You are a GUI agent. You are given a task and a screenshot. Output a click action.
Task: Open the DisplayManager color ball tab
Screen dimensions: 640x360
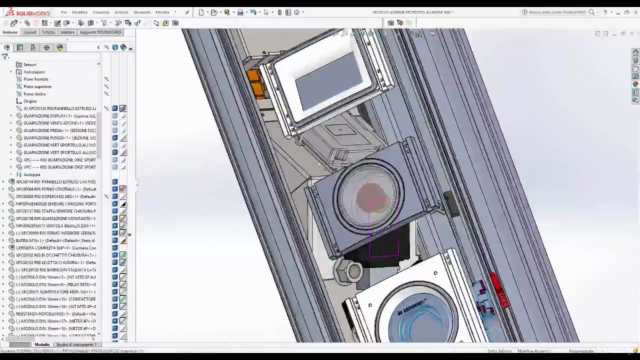coord(60,47)
